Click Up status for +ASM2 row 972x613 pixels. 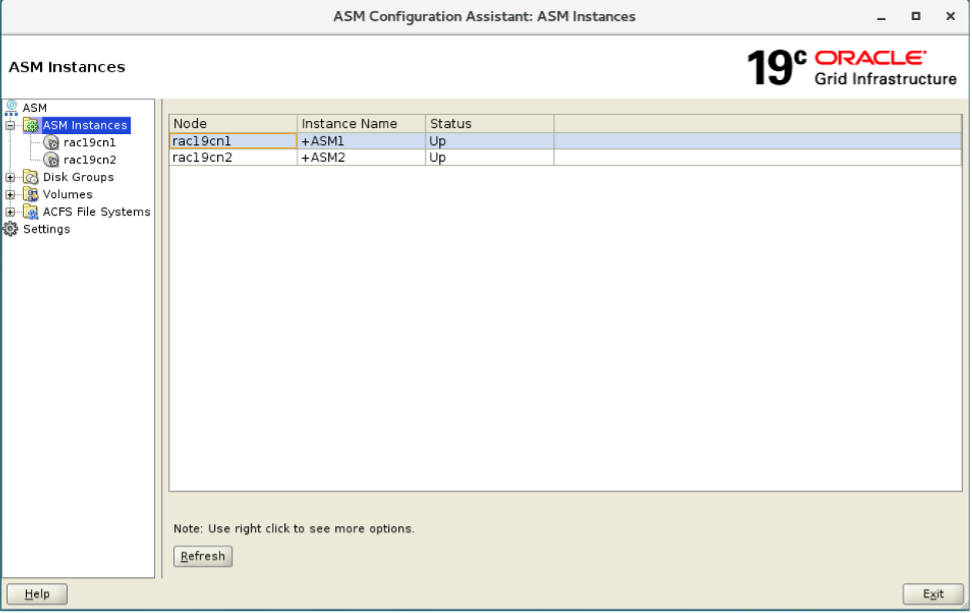coord(490,157)
